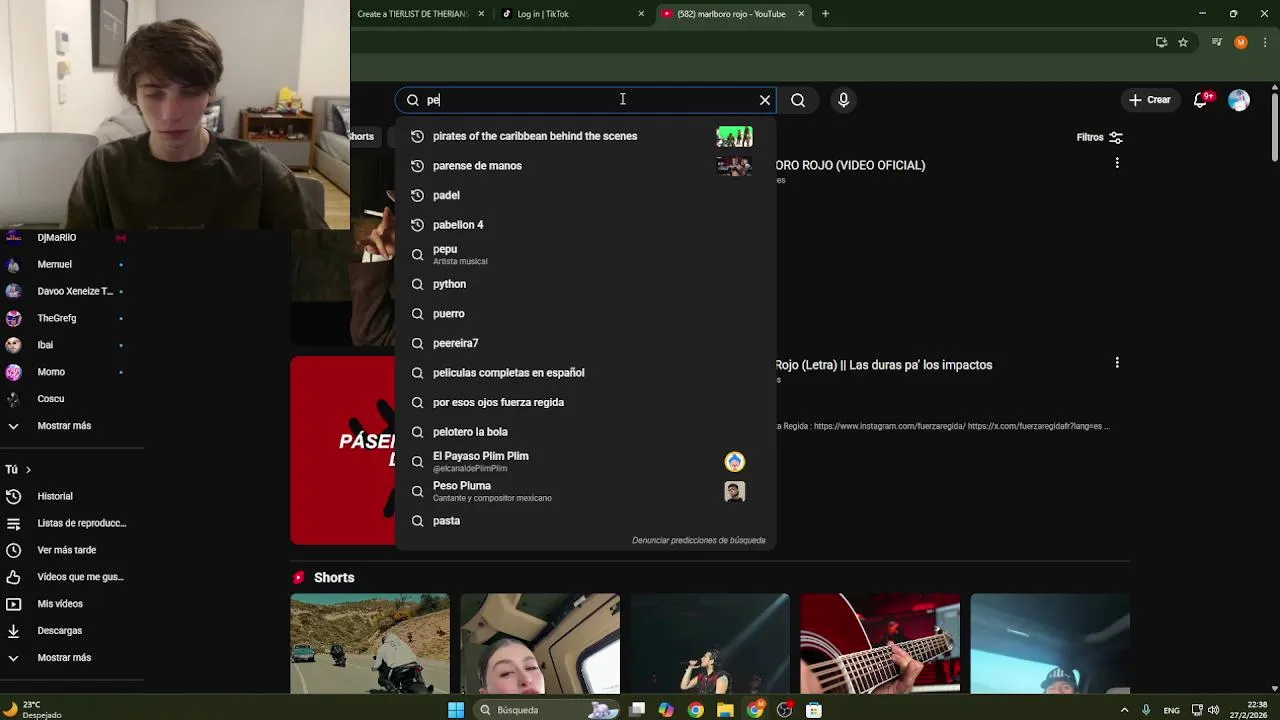
Task: Expand the Tú section chevron
Action: coord(28,470)
